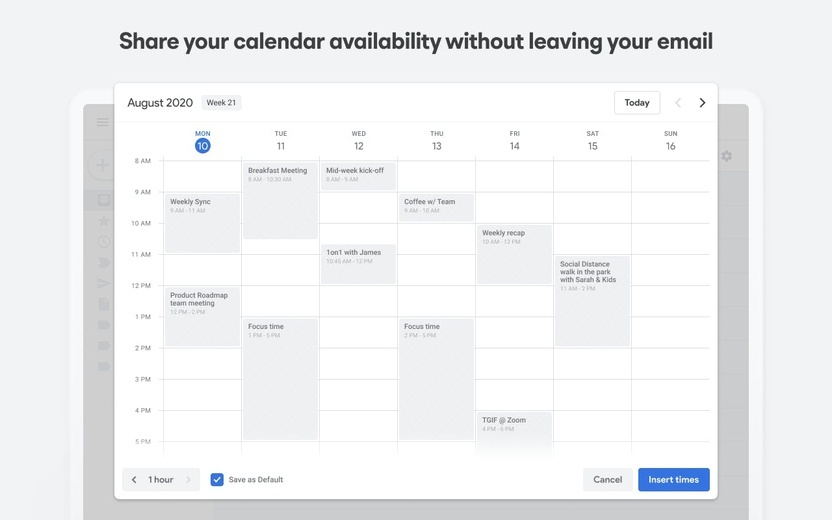Screen dimensions: 832x520
Task: Click the Today button
Action: (x=637, y=103)
